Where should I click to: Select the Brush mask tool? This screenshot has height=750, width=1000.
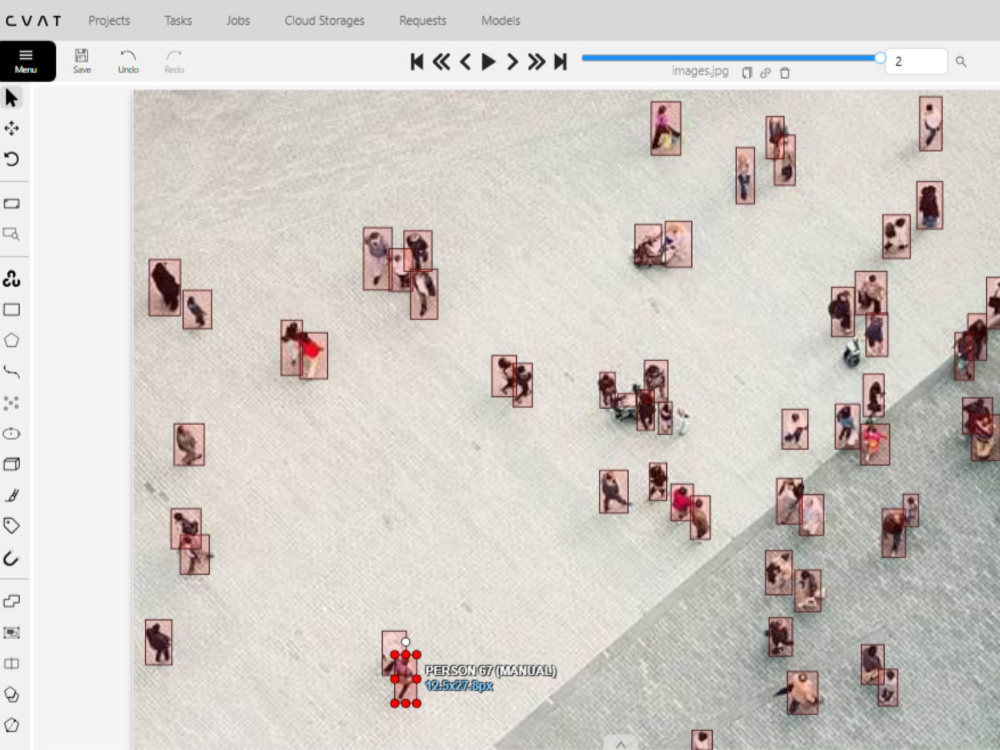click(x=11, y=495)
